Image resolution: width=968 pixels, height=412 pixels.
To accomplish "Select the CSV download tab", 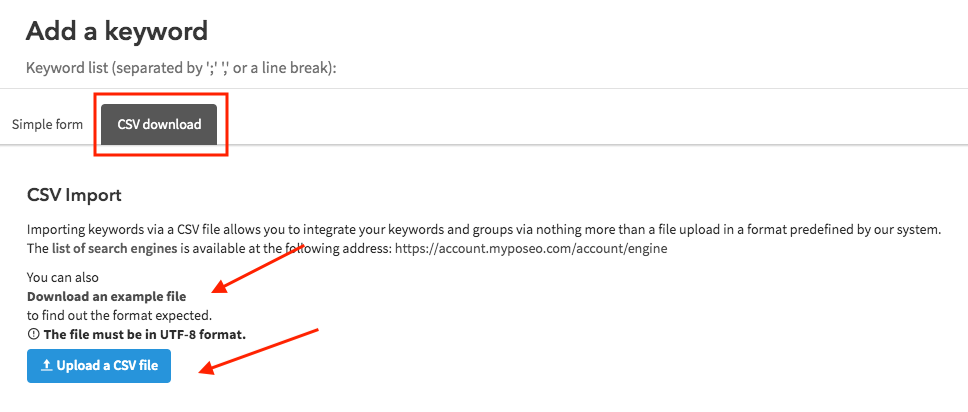I will tap(159, 124).
